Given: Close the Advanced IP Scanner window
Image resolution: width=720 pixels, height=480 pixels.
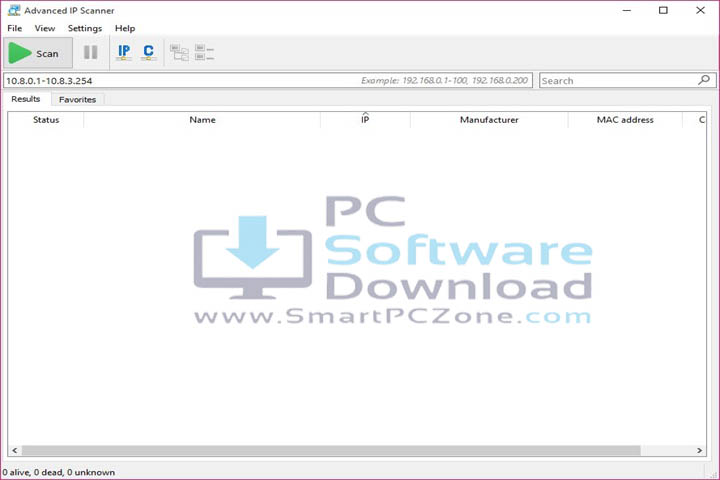Looking at the screenshot, I should (x=700, y=10).
